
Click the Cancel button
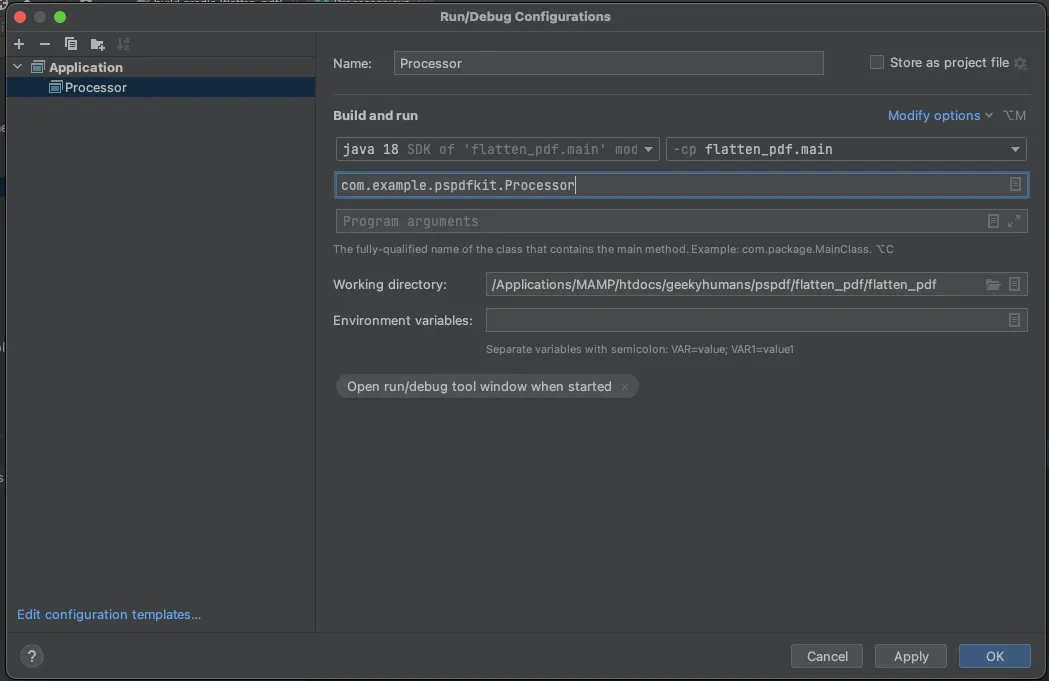tap(827, 656)
